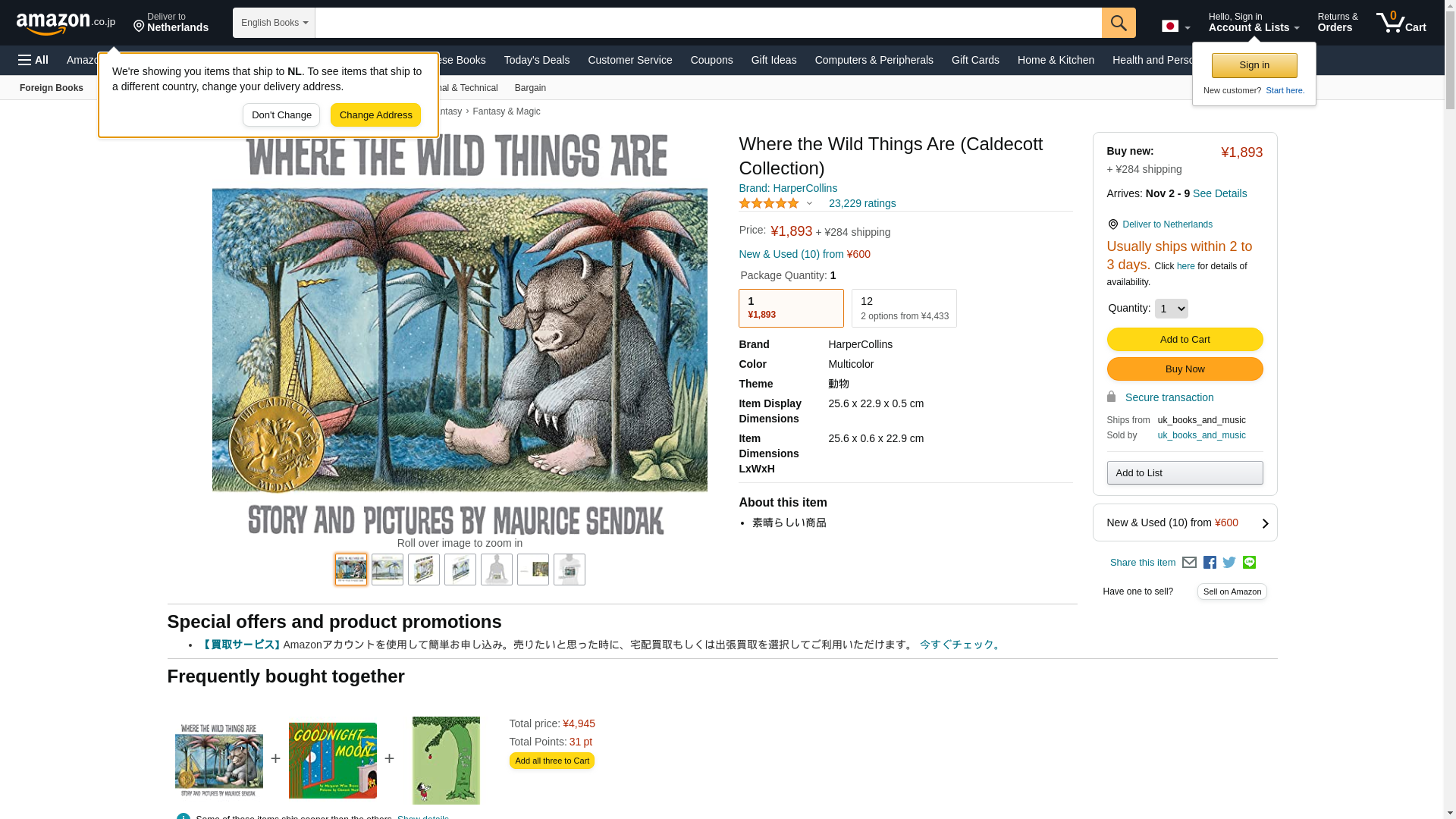This screenshot has width=1456, height=819.
Task: Share this item on Facebook
Action: point(1210,563)
